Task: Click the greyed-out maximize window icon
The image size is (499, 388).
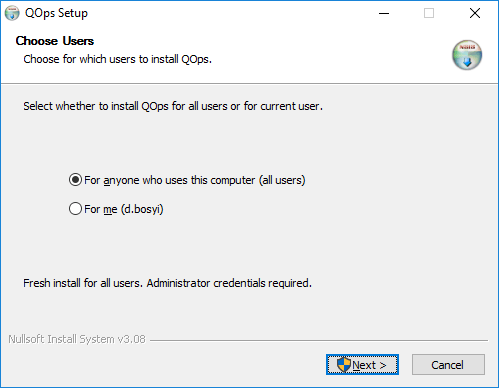Action: click(429, 13)
